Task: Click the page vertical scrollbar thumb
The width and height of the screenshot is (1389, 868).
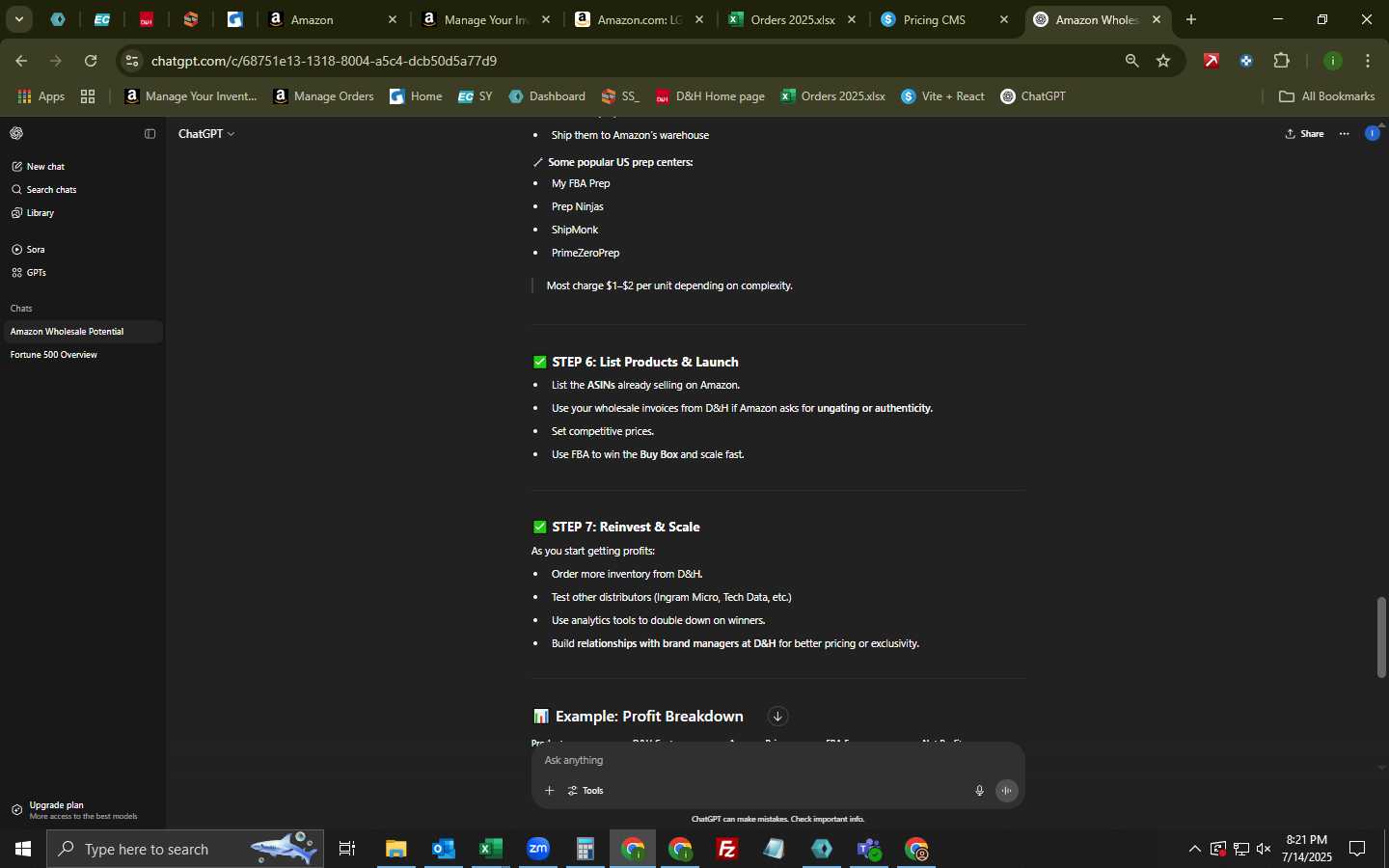Action: [x=1381, y=637]
